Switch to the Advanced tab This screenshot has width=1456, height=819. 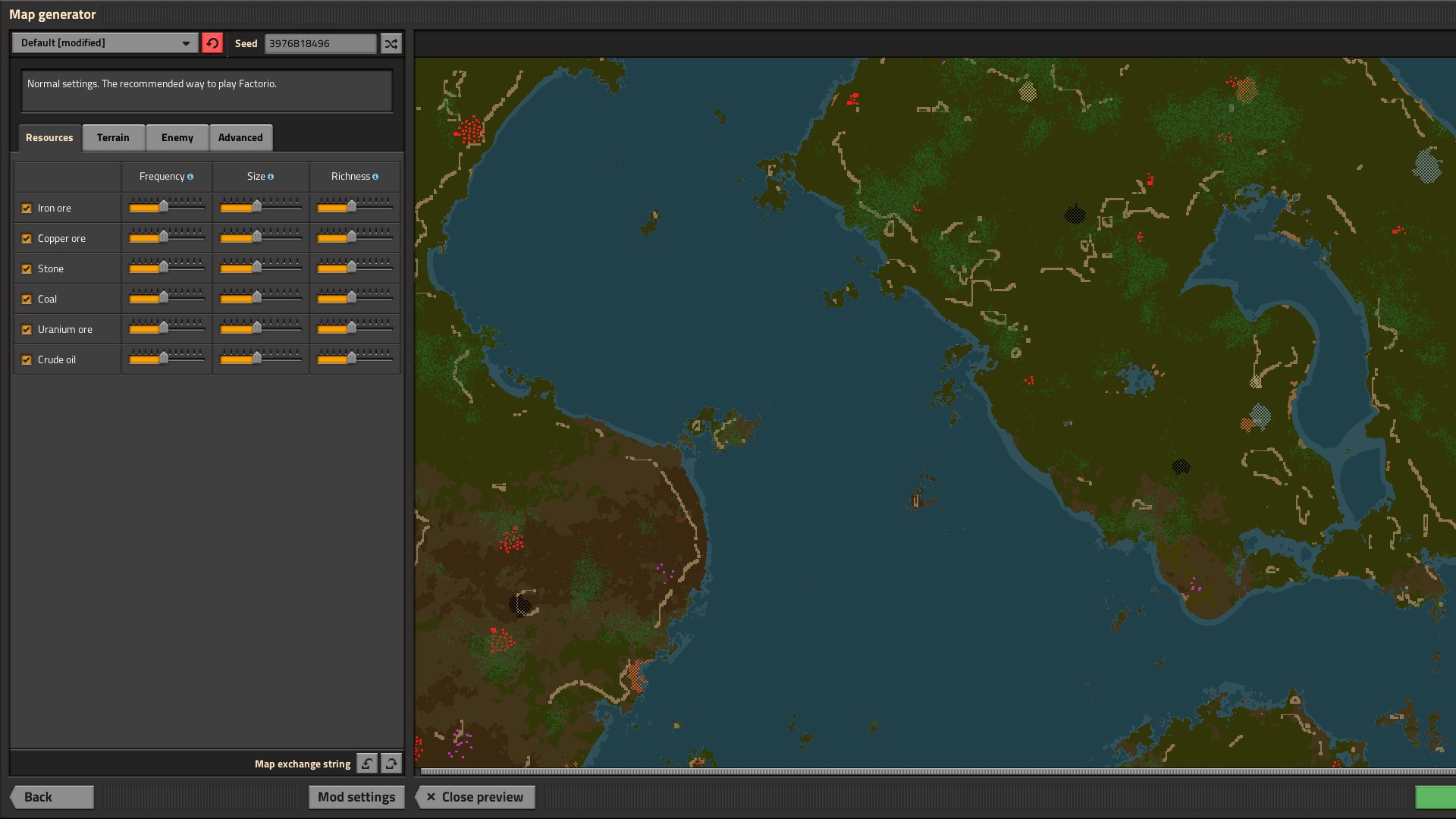(x=240, y=137)
